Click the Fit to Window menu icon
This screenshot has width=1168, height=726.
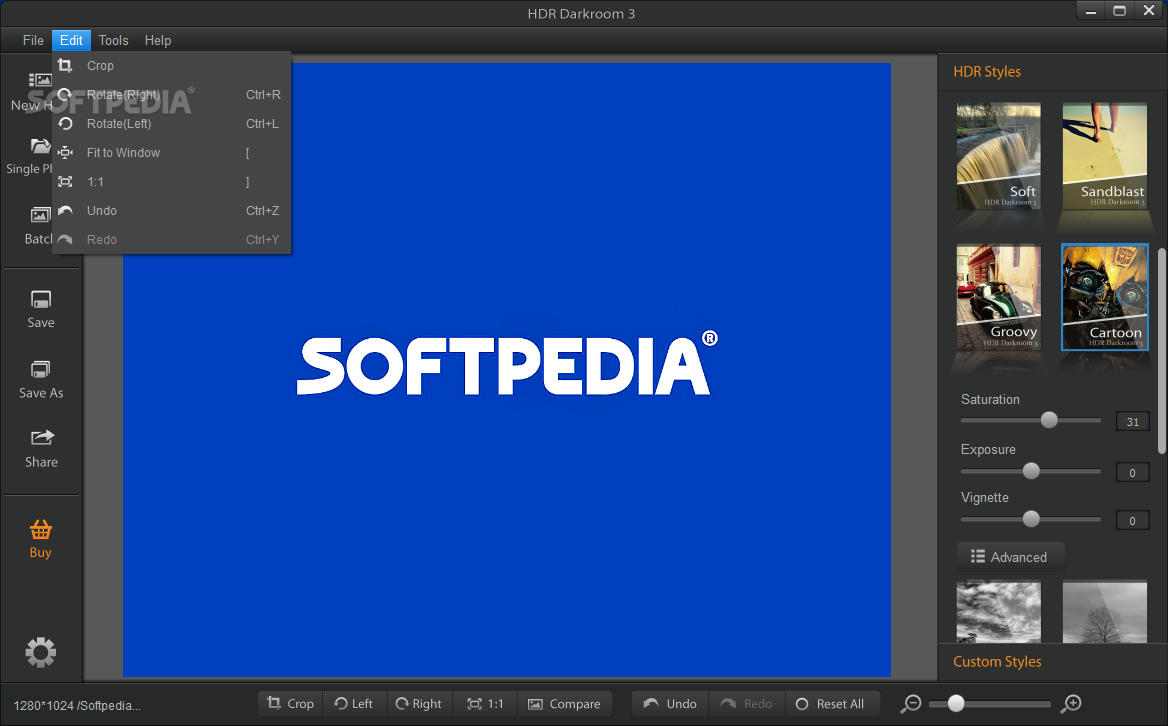[66, 153]
